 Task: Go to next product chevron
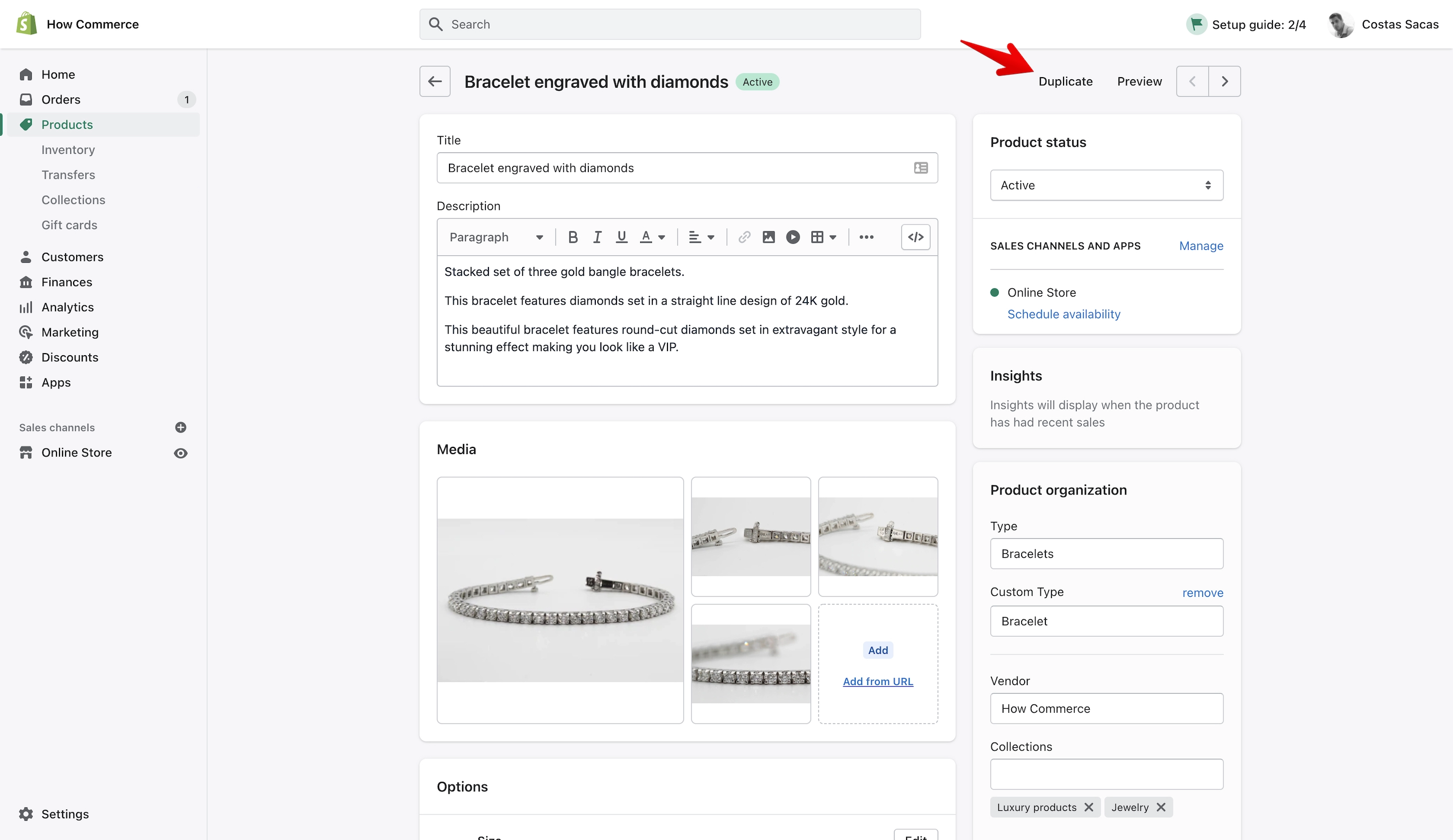pos(1224,81)
